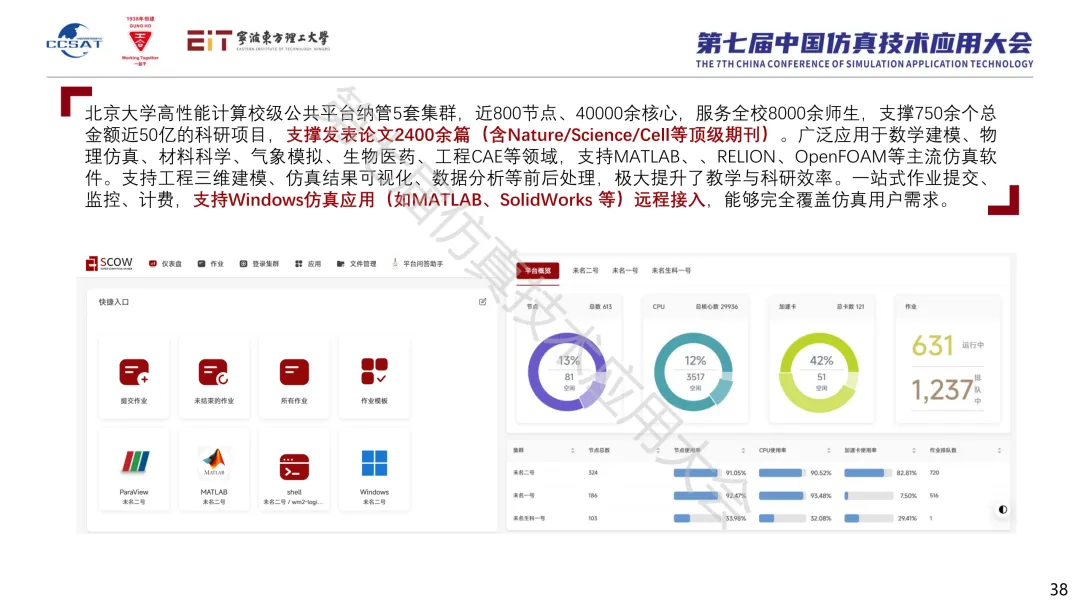Open the 平台问答助手 assistant

coord(417,264)
